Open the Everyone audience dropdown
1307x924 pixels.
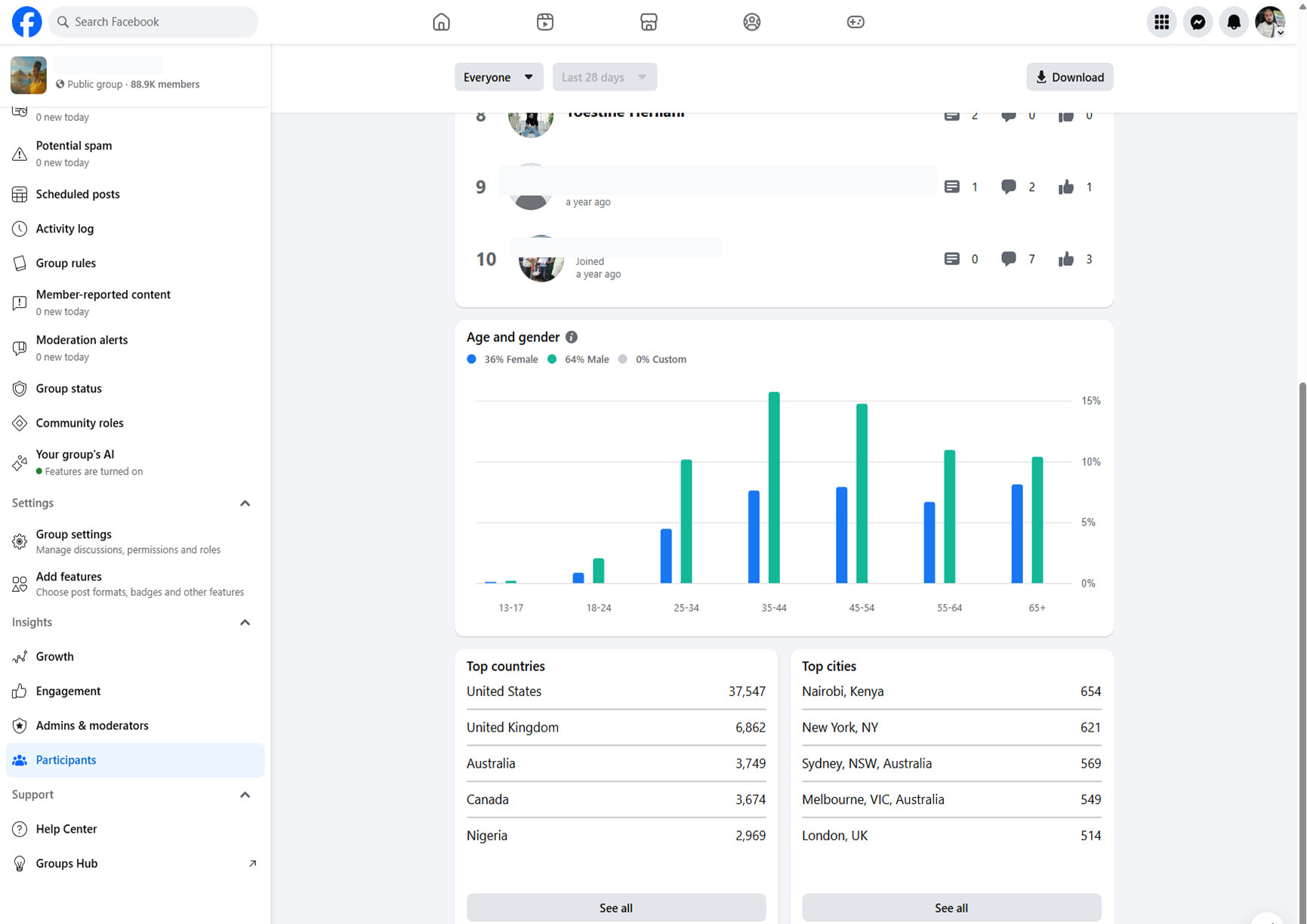498,77
